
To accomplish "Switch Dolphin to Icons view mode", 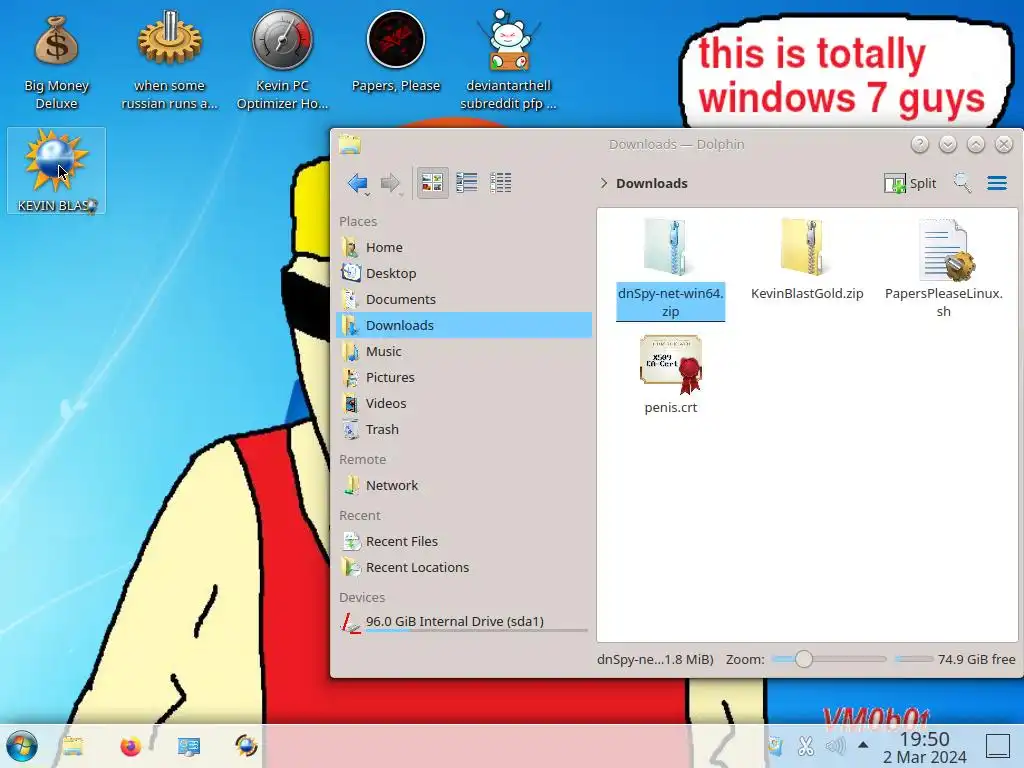I will [432, 183].
